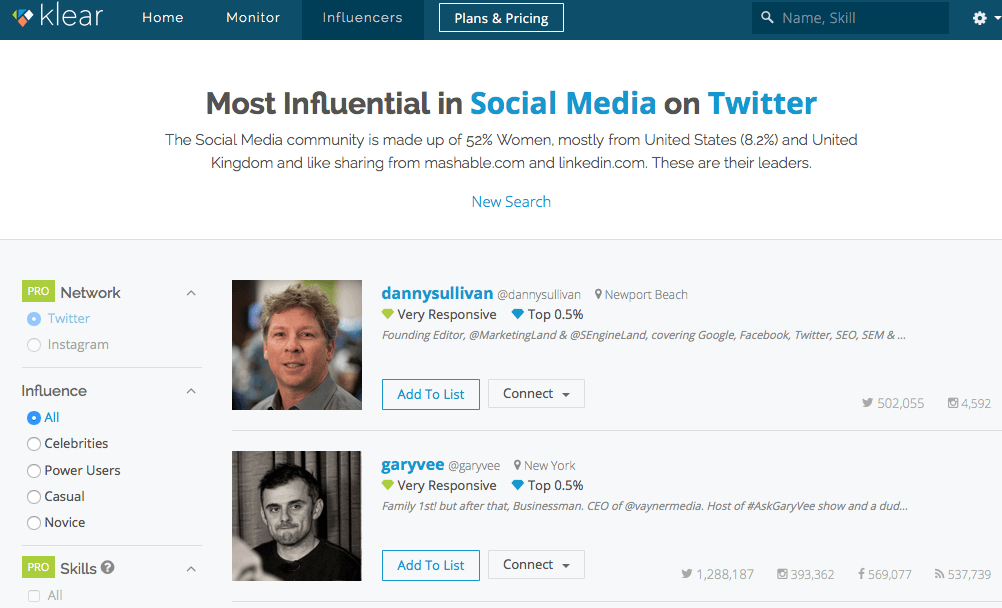Image resolution: width=1002 pixels, height=608 pixels.
Task: Click Add To List for garyvee
Action: [x=430, y=565]
